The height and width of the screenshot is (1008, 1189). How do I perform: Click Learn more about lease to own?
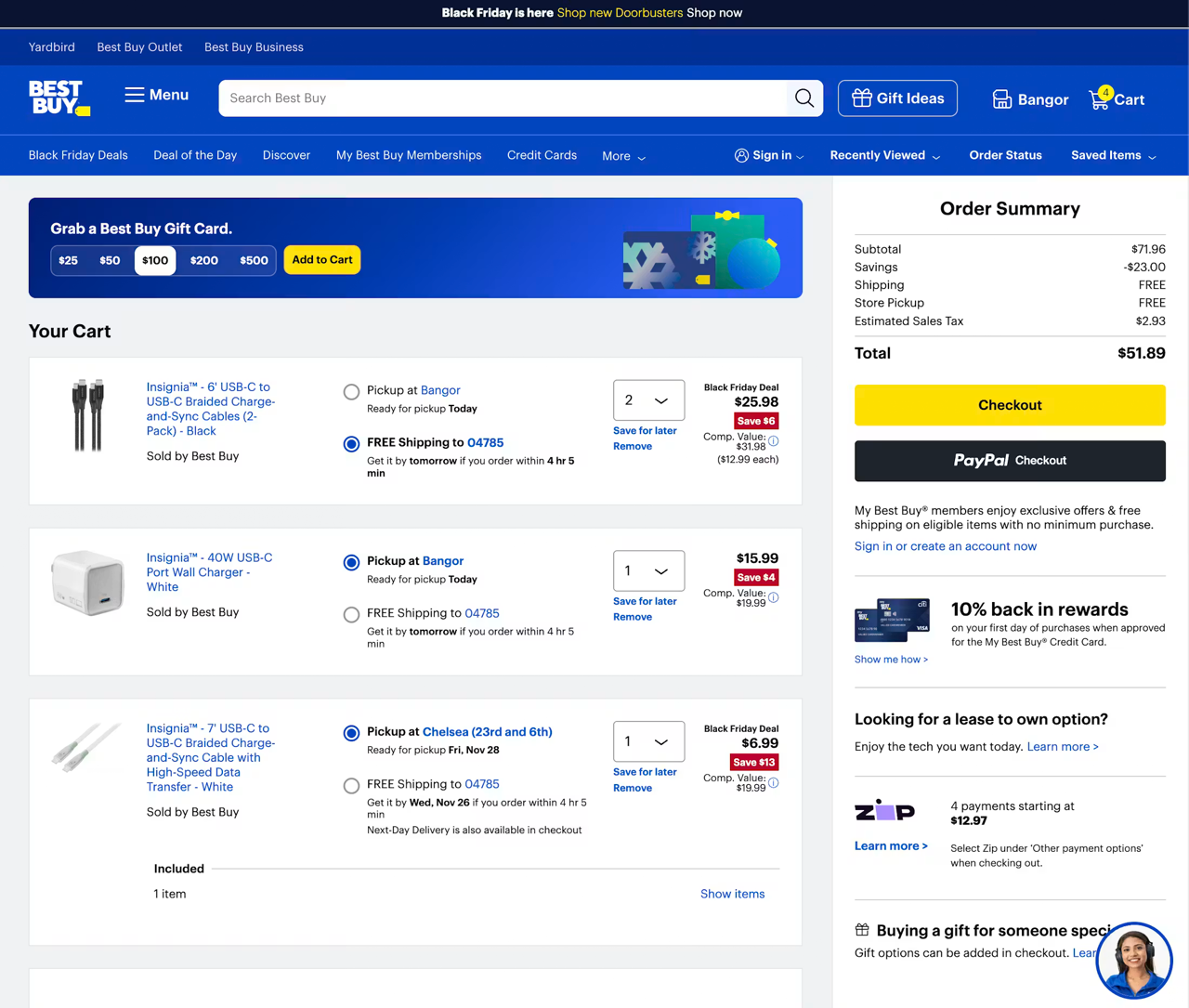1063,747
